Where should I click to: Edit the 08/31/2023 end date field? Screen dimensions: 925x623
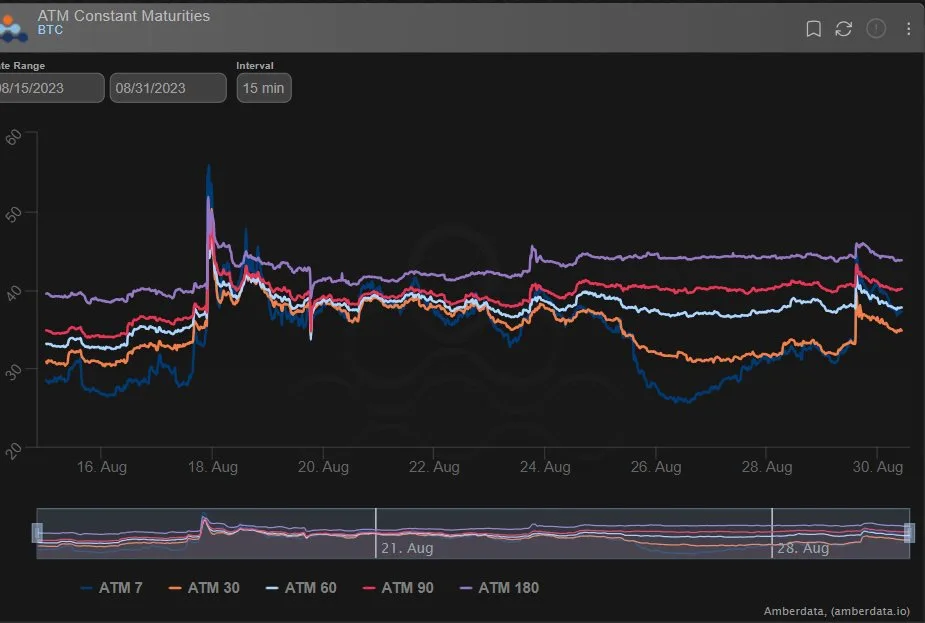(x=168, y=88)
